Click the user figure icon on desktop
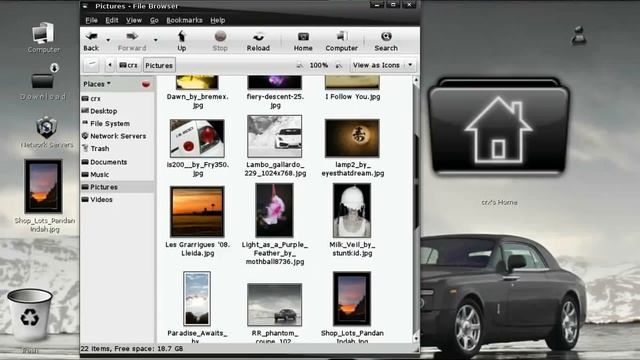This screenshot has height=360, width=640. coord(578,35)
